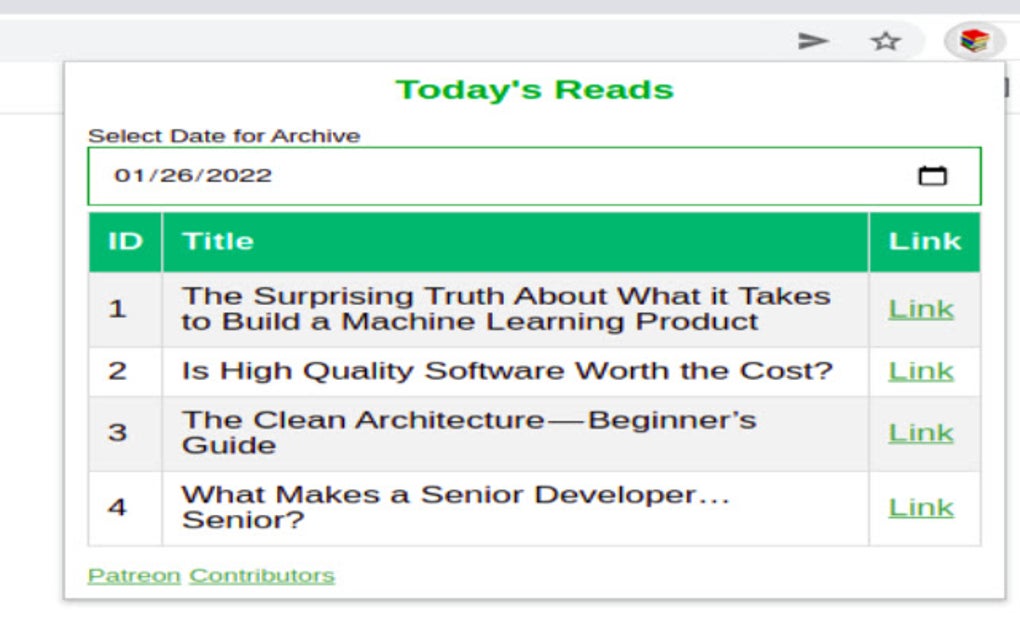Viewport: 1020px width, 638px height.
Task: Open the Machine Learning Product article link
Action: click(x=921, y=308)
